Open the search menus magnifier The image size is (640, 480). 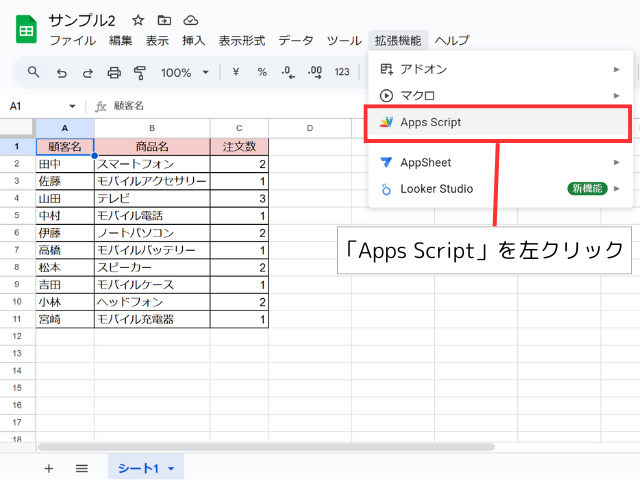tap(33, 73)
